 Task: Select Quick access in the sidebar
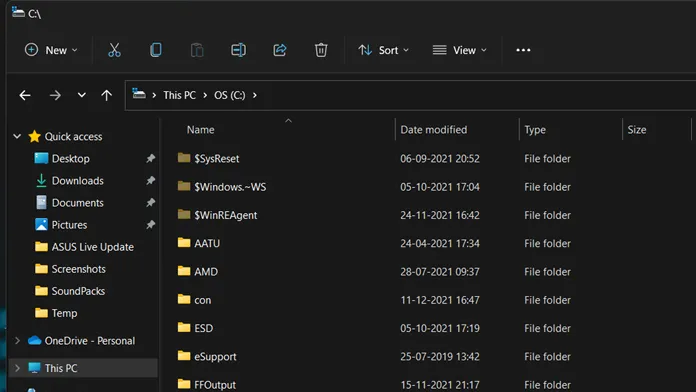pyautogui.click(x=73, y=136)
